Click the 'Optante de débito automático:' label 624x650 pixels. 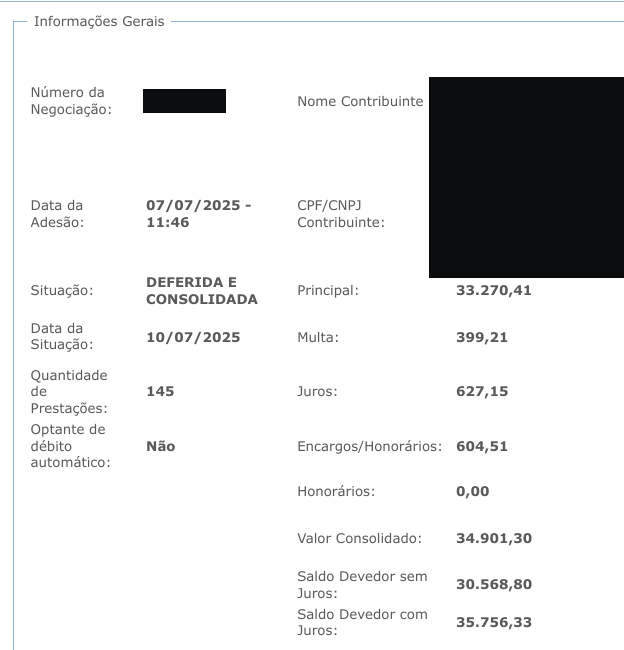(71, 446)
